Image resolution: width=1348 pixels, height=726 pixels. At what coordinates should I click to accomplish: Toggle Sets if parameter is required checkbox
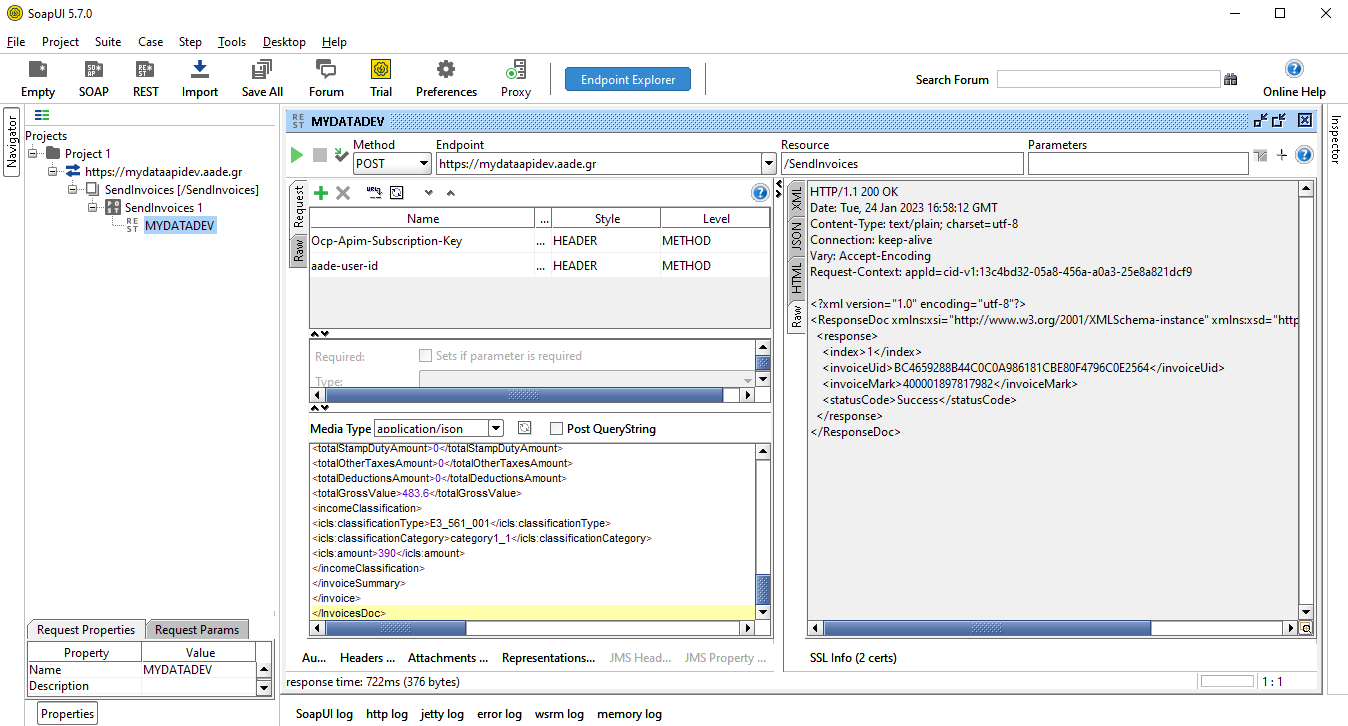[425, 356]
